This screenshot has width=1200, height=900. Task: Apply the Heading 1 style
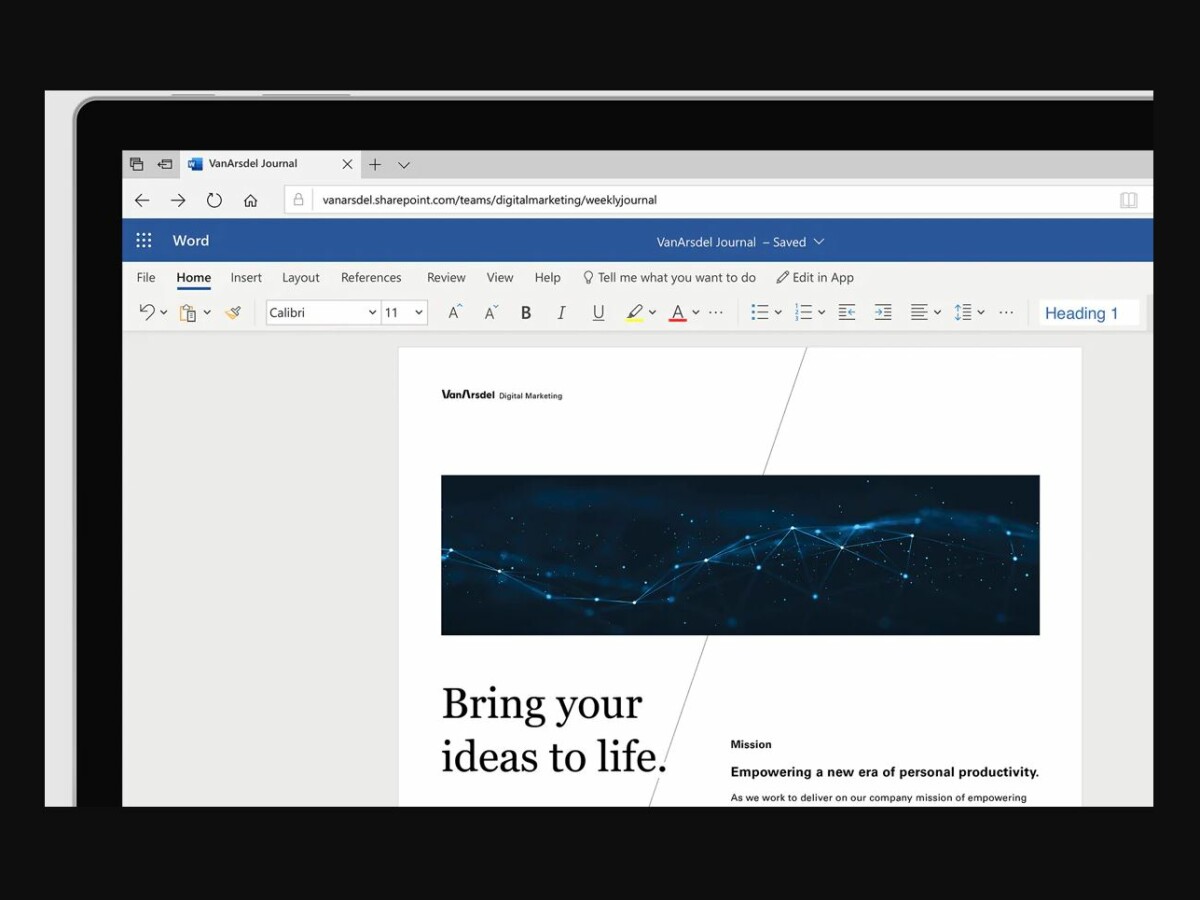(1089, 313)
